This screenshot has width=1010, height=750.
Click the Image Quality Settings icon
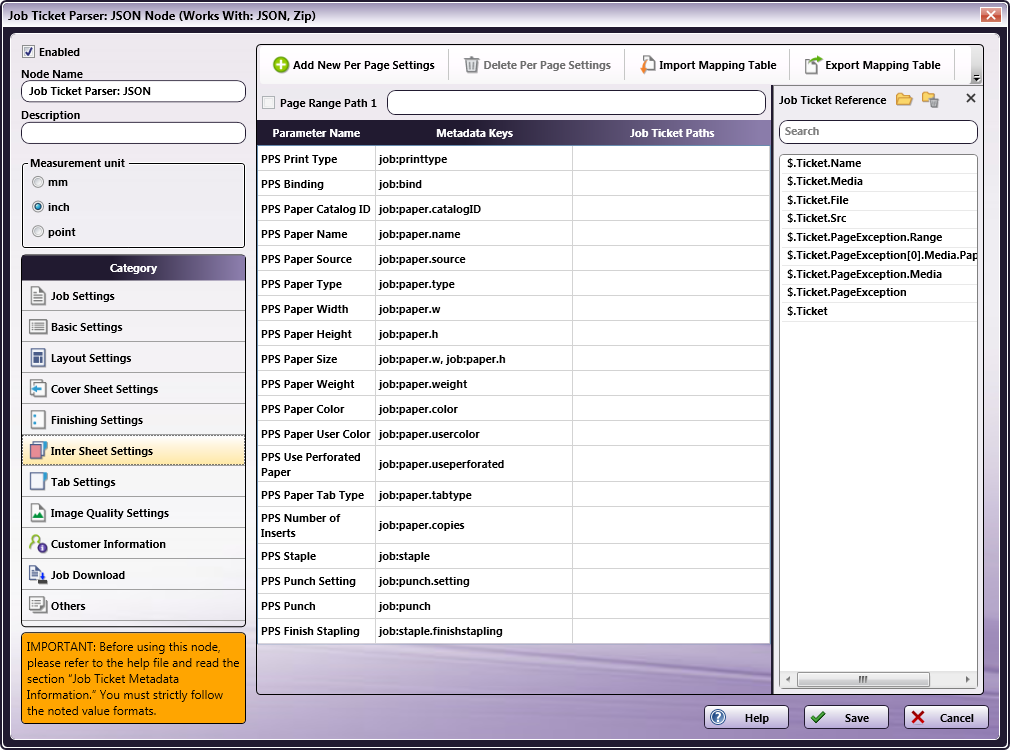click(x=38, y=512)
